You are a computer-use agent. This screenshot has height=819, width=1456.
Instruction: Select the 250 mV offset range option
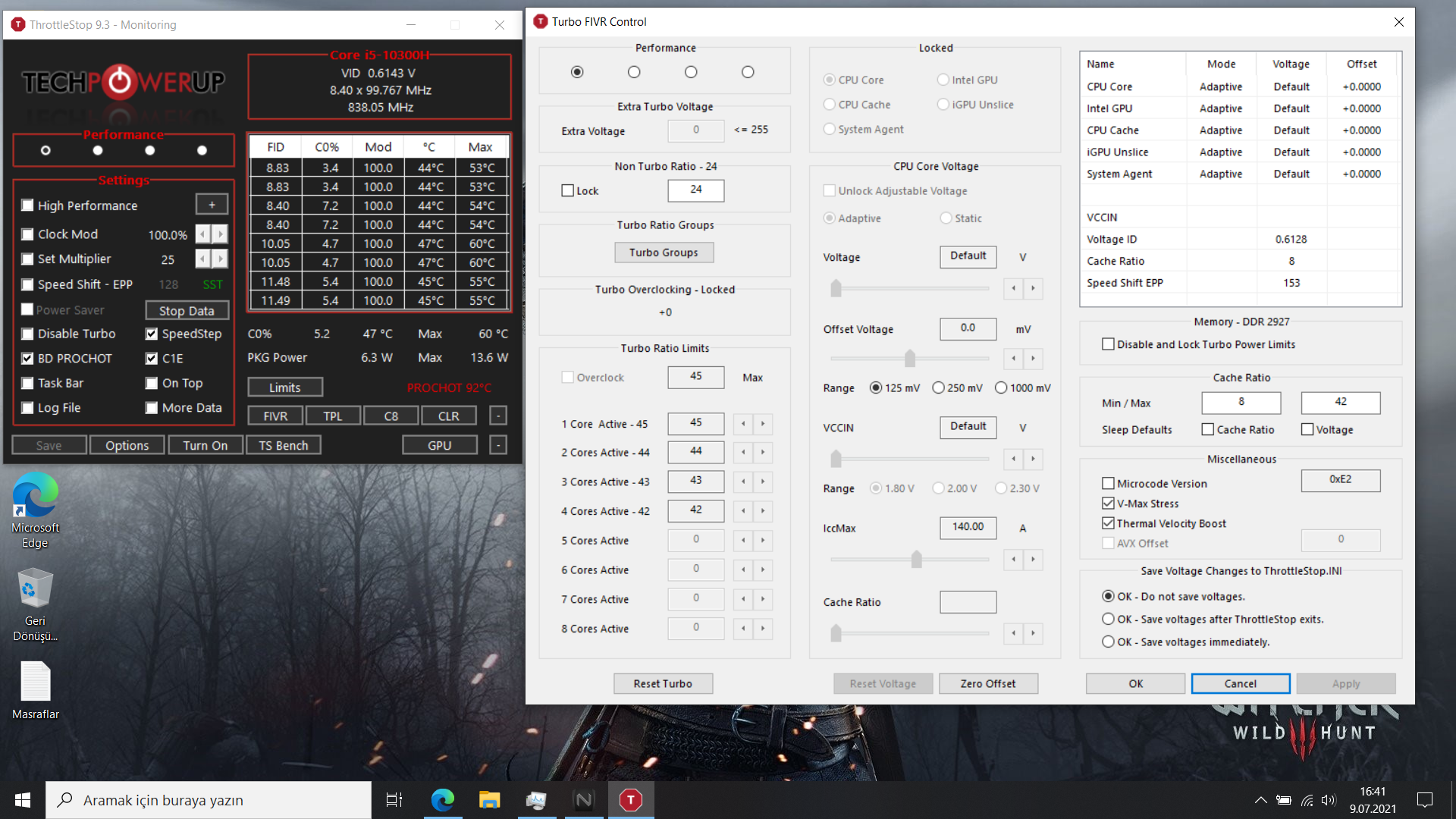tap(938, 388)
